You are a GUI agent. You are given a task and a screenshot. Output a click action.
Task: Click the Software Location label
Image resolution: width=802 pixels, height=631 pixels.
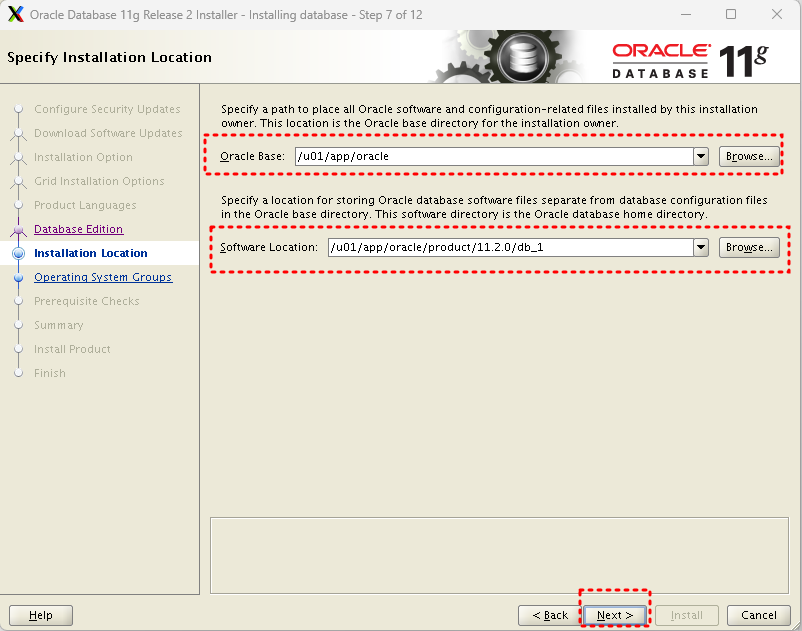pos(269,247)
